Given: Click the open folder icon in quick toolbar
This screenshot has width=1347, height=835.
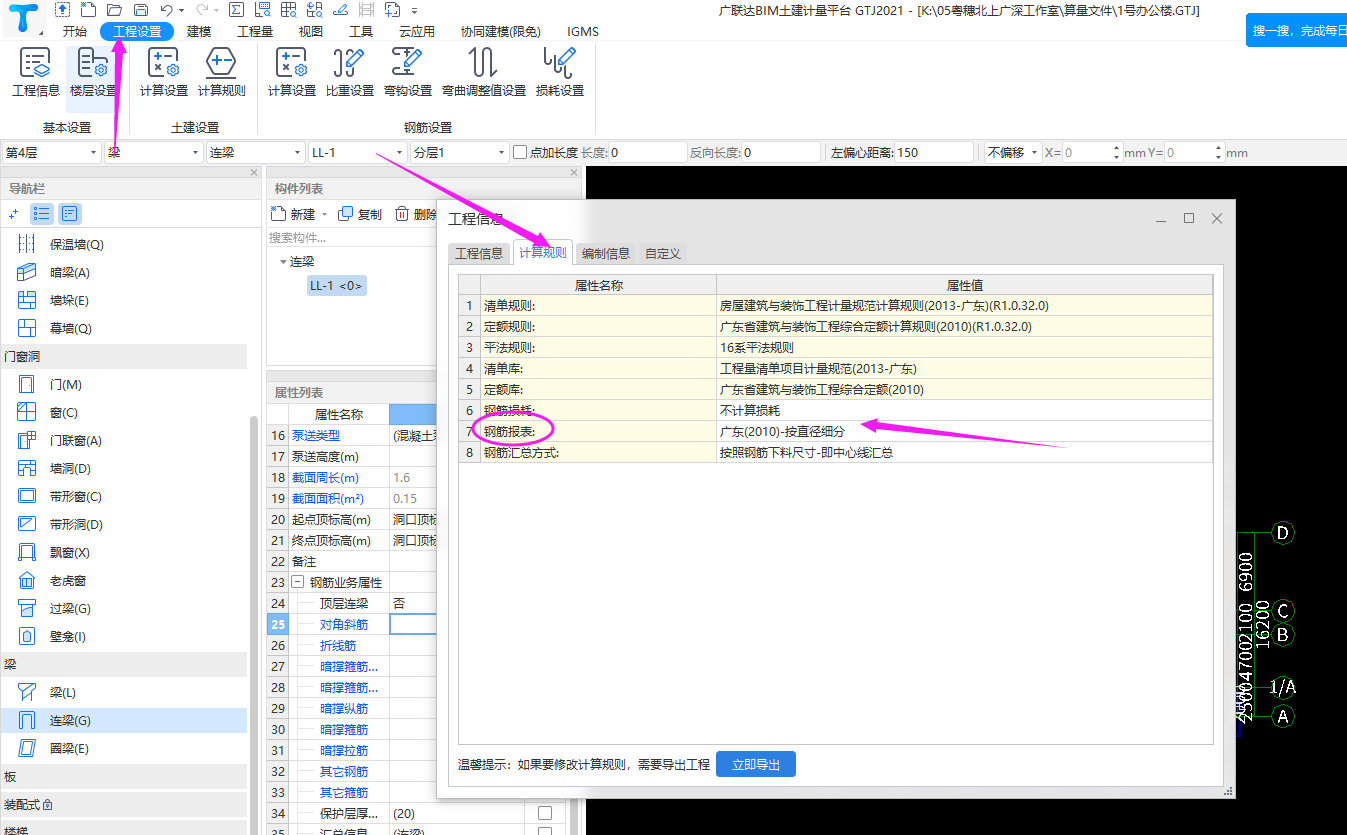Looking at the screenshot, I should coord(115,10).
